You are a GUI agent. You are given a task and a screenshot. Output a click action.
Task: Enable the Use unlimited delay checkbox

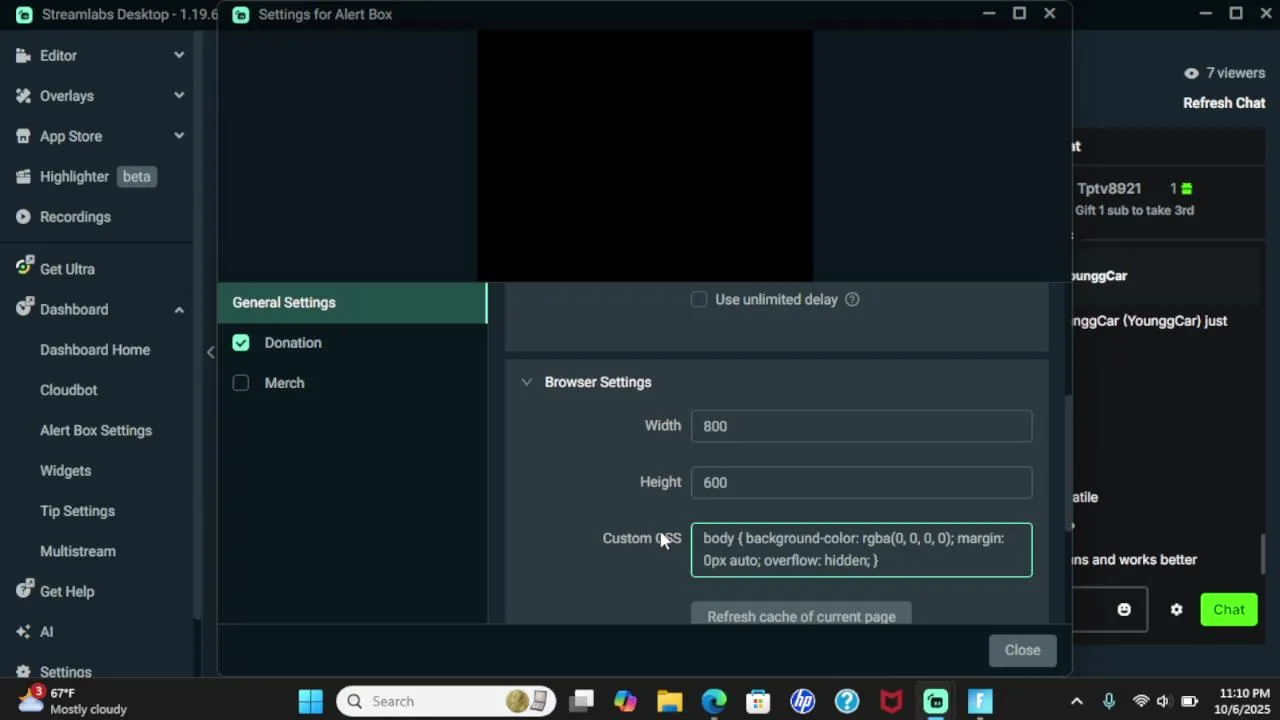(699, 299)
